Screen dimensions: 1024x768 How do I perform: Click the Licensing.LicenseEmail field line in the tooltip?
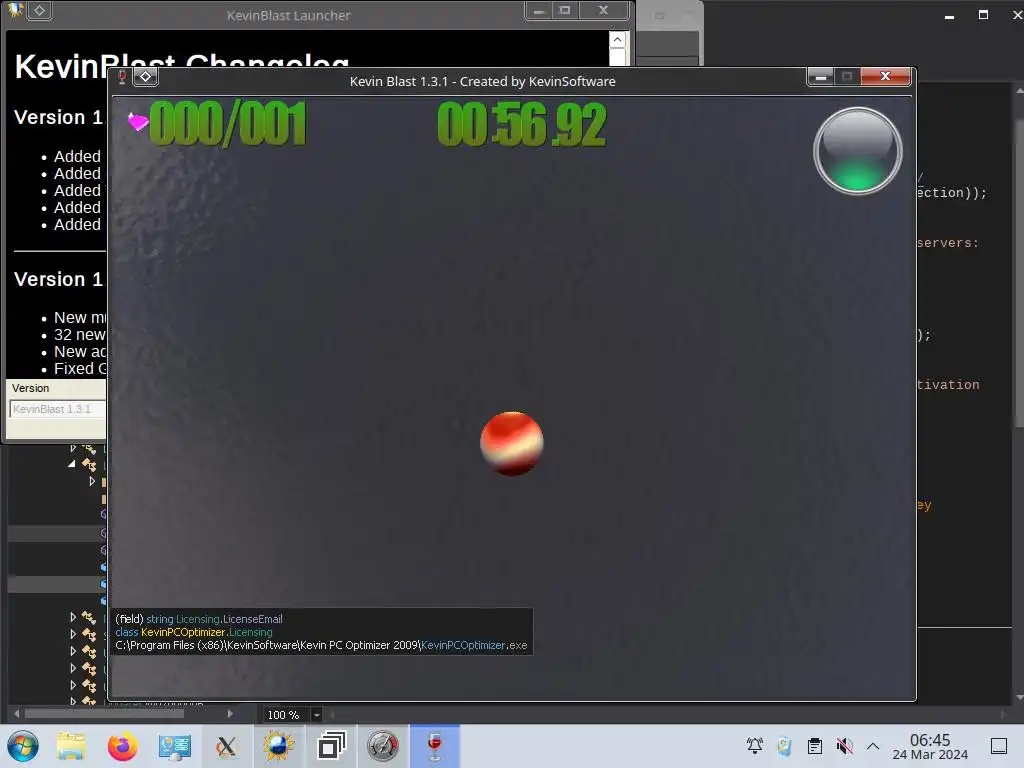pos(199,619)
